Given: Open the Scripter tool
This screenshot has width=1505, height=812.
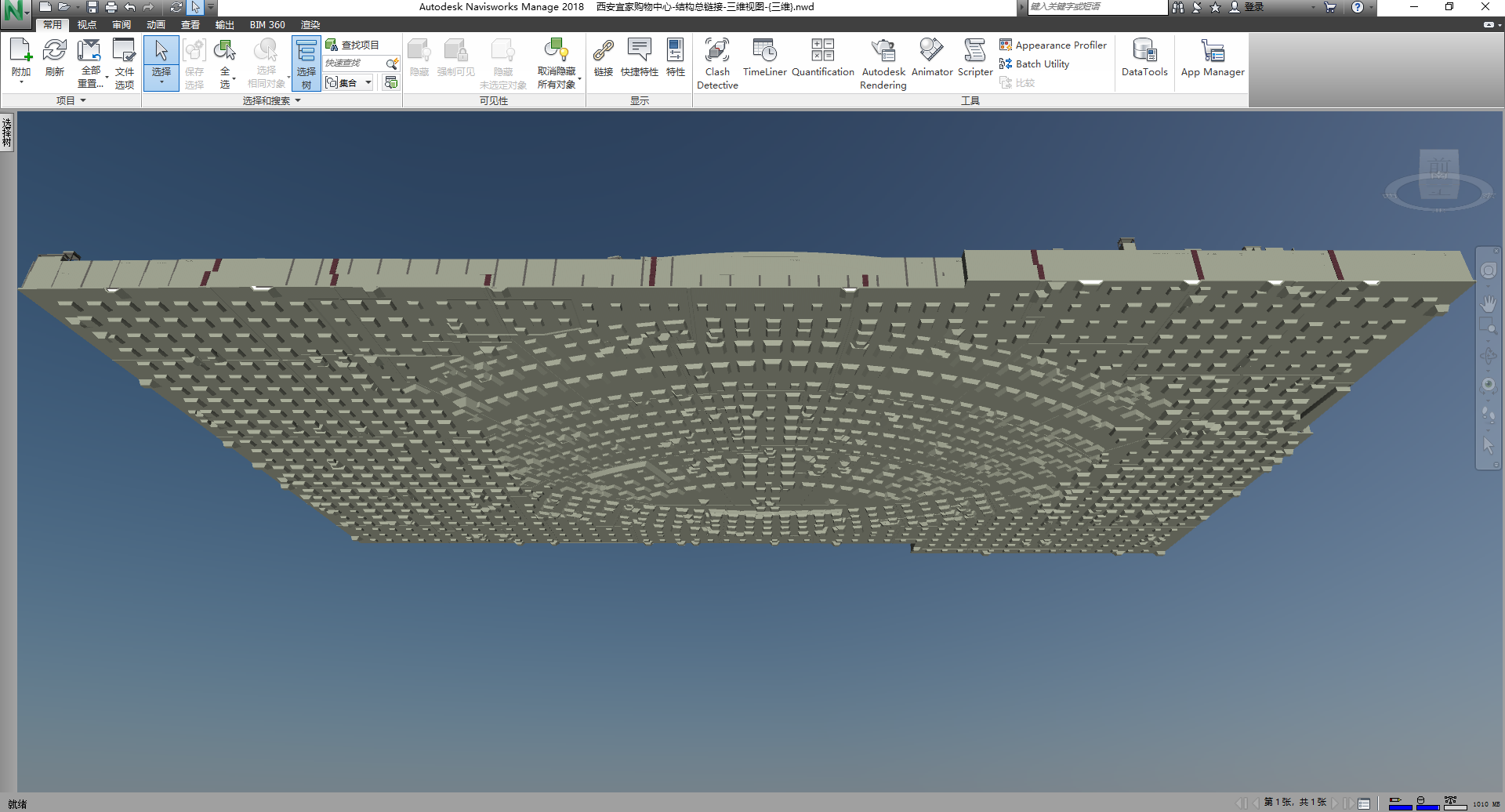Looking at the screenshot, I should [975, 57].
